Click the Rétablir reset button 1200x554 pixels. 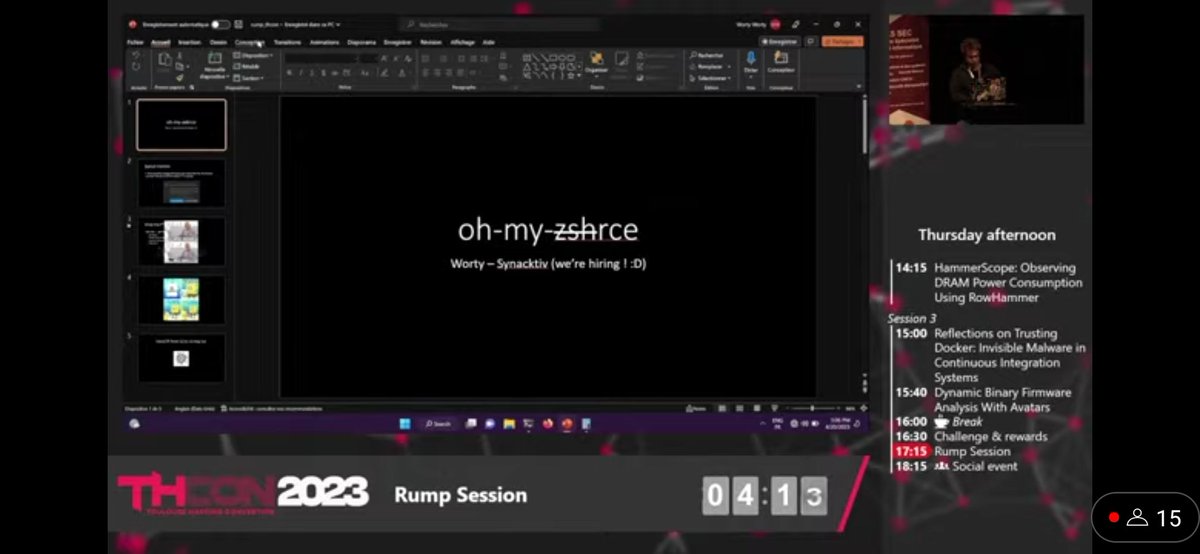247,66
